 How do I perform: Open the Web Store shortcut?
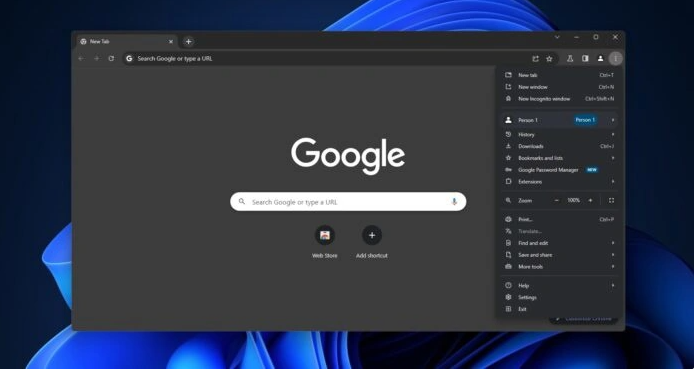325,241
